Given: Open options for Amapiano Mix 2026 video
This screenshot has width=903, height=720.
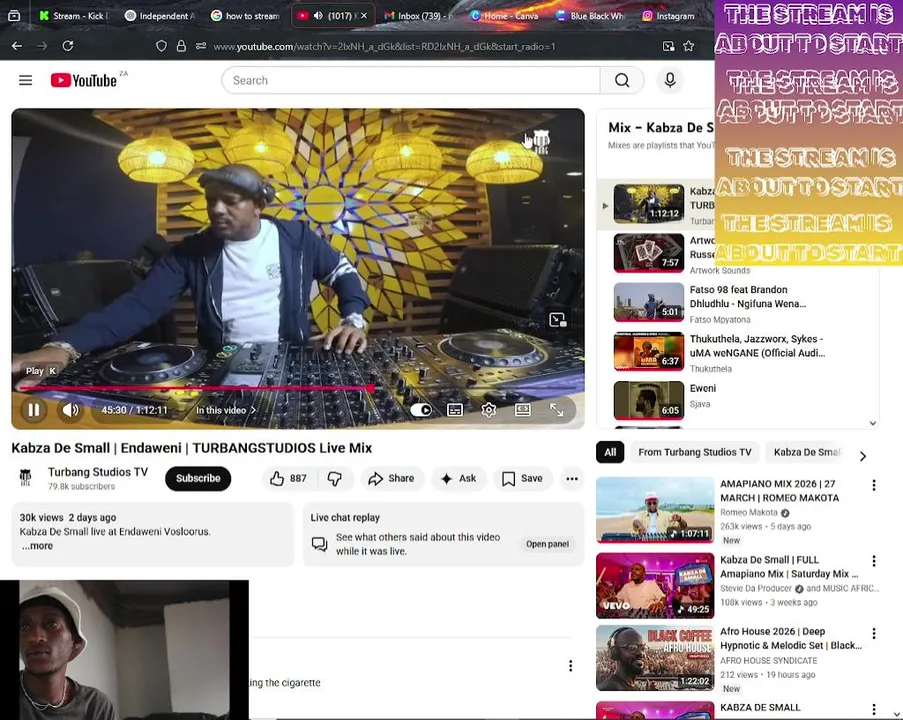Looking at the screenshot, I should pyautogui.click(x=874, y=485).
